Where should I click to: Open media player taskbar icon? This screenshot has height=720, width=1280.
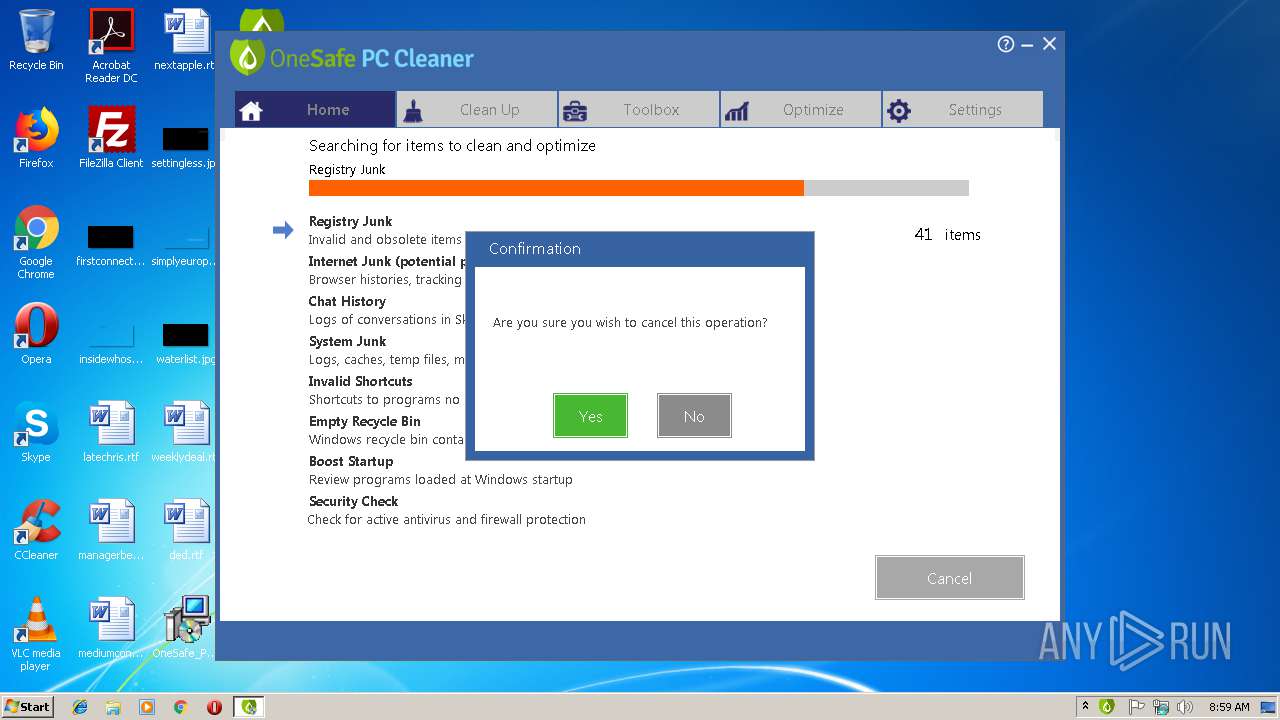[x=147, y=707]
